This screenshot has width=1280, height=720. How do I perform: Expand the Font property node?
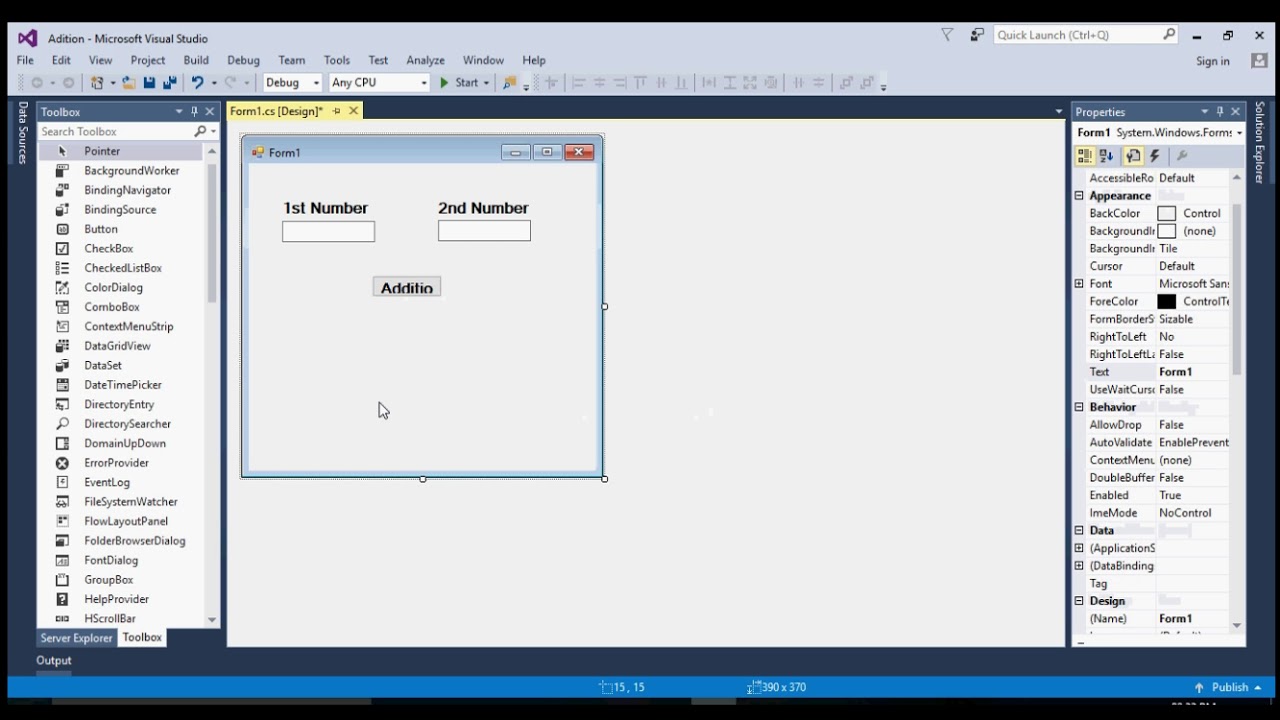point(1079,284)
